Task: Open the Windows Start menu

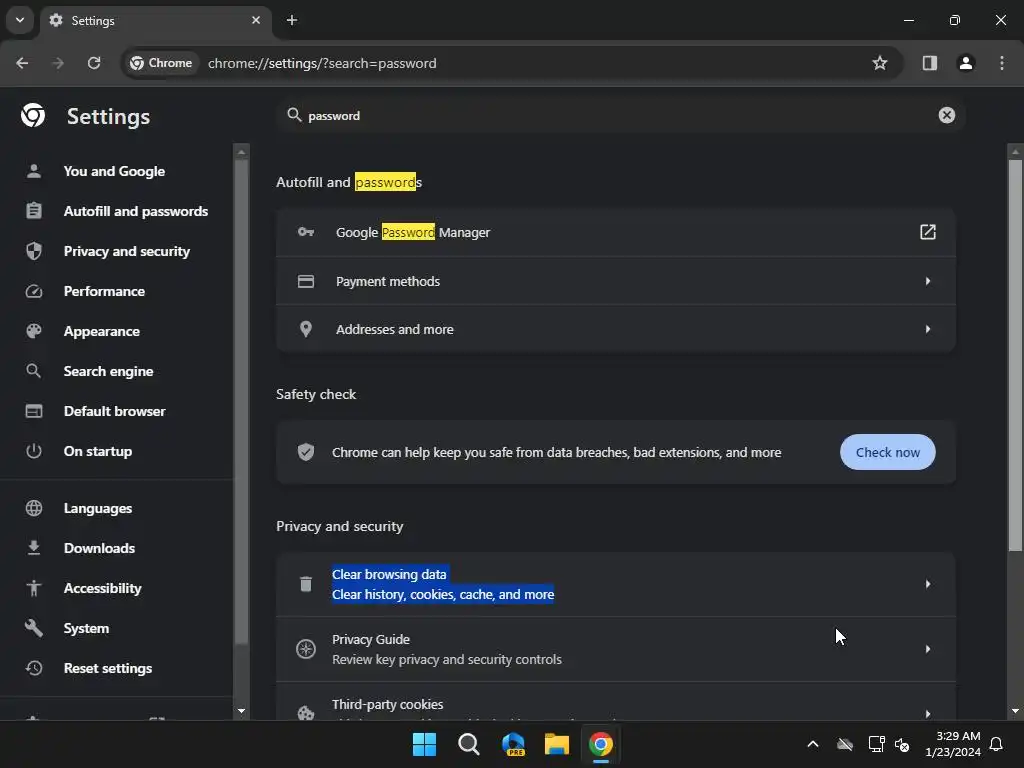Action: click(424, 744)
